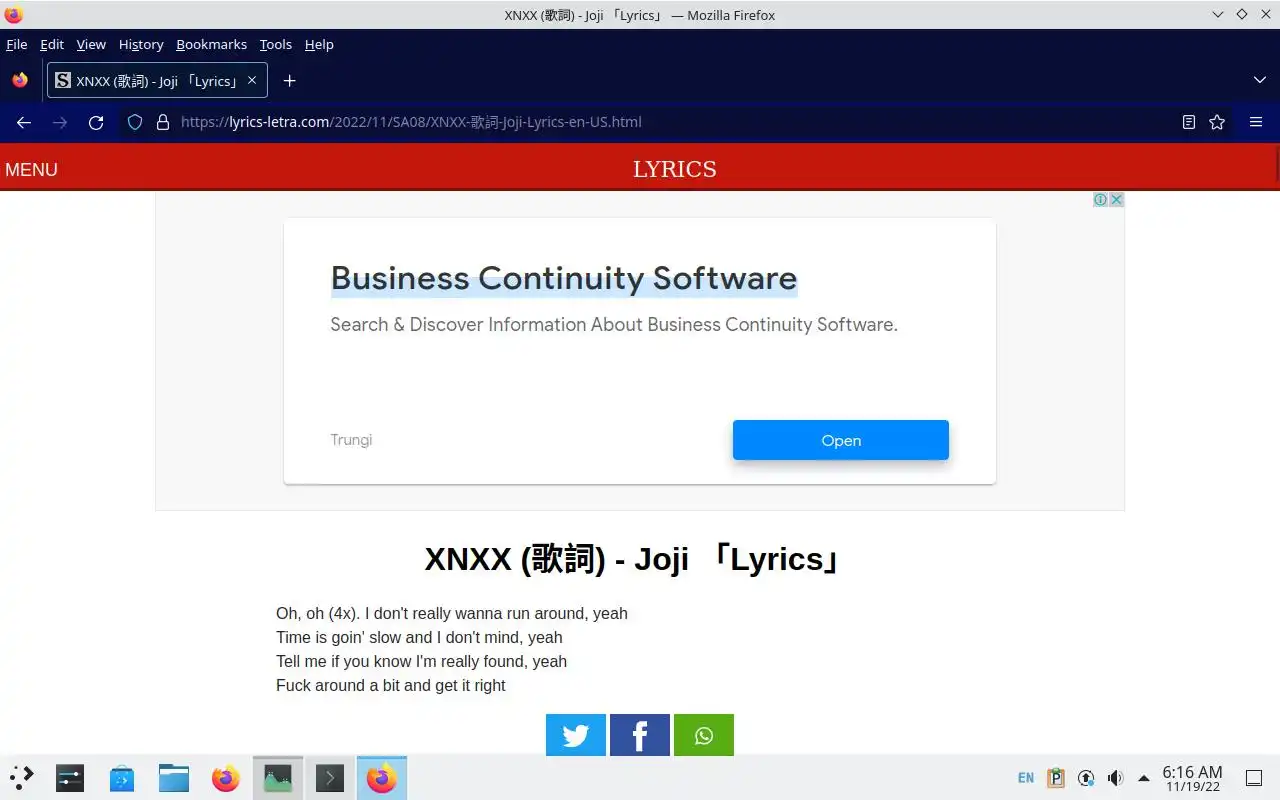Click the forward navigation arrow

60,122
